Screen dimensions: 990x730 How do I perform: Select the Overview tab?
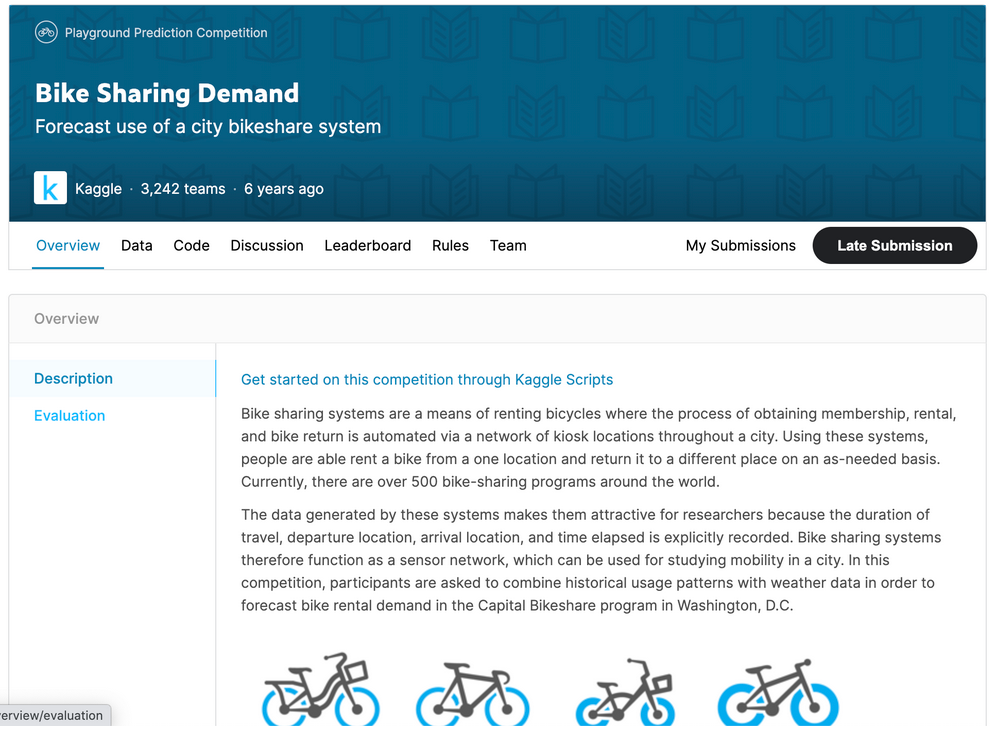[x=68, y=245]
